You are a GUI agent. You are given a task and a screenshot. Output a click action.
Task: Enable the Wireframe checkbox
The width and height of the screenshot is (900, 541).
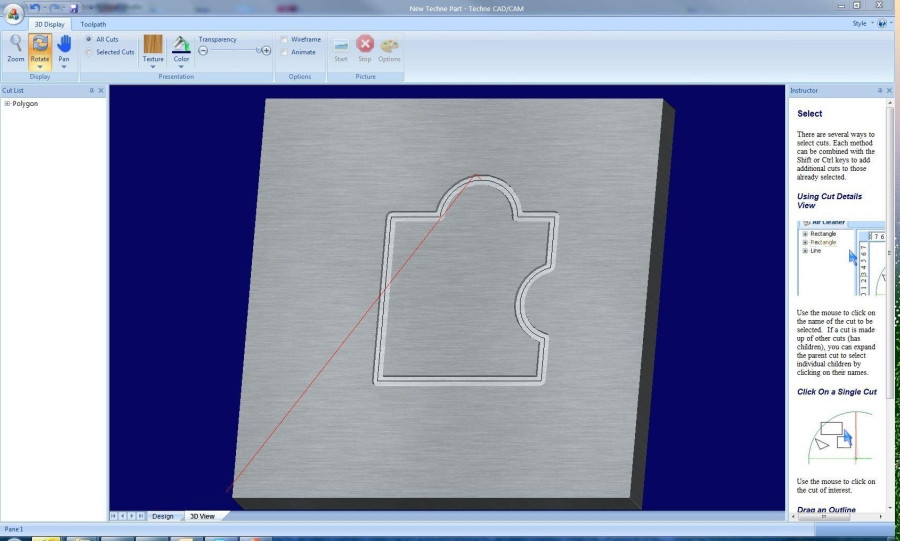pos(284,40)
